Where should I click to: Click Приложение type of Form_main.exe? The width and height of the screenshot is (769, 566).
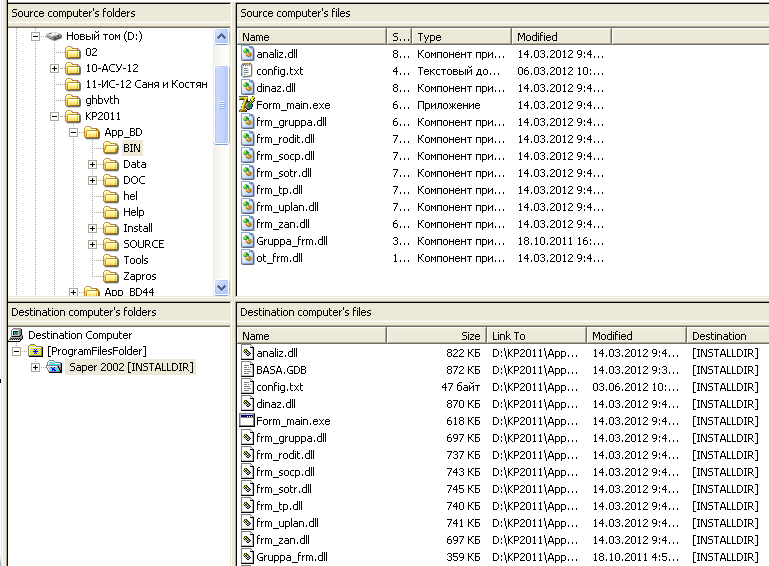point(449,105)
